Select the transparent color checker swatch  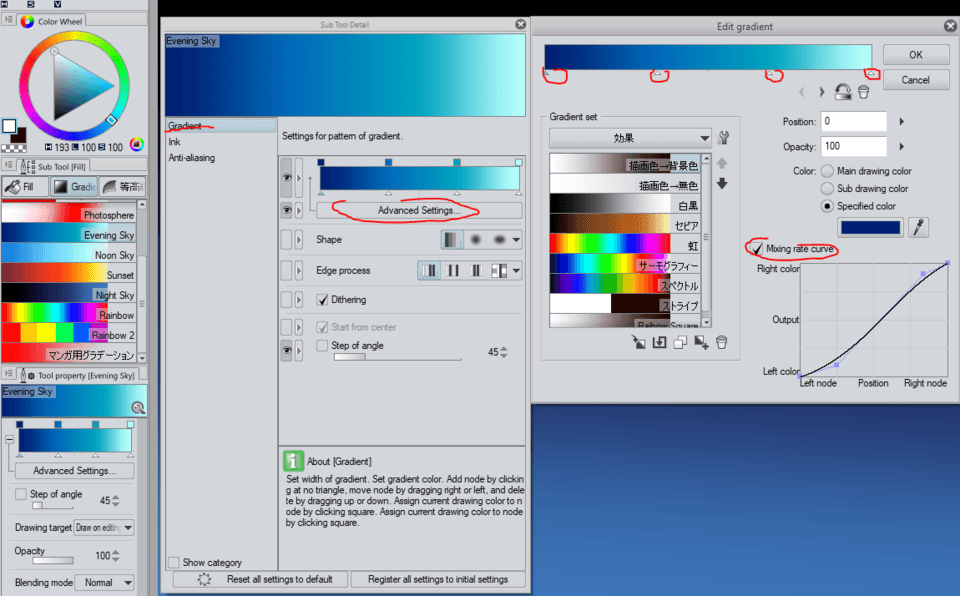click(x=13, y=148)
